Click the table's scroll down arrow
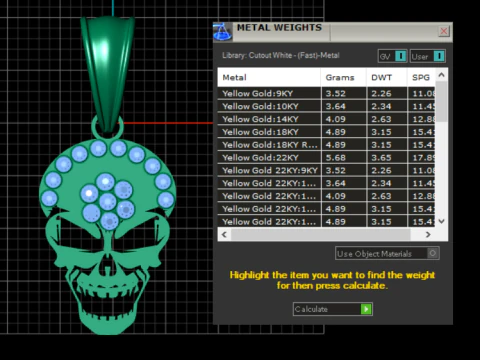 (441, 221)
